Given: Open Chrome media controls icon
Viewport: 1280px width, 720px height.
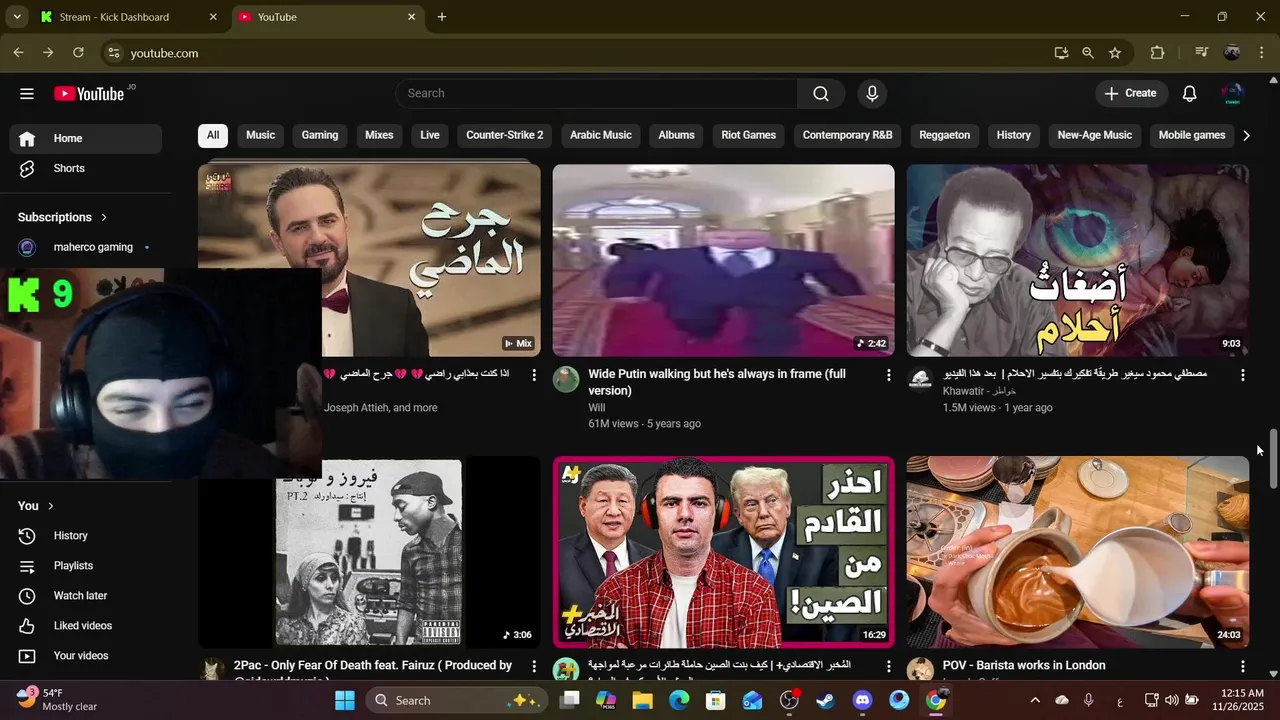Looking at the screenshot, I should click(x=1202, y=53).
